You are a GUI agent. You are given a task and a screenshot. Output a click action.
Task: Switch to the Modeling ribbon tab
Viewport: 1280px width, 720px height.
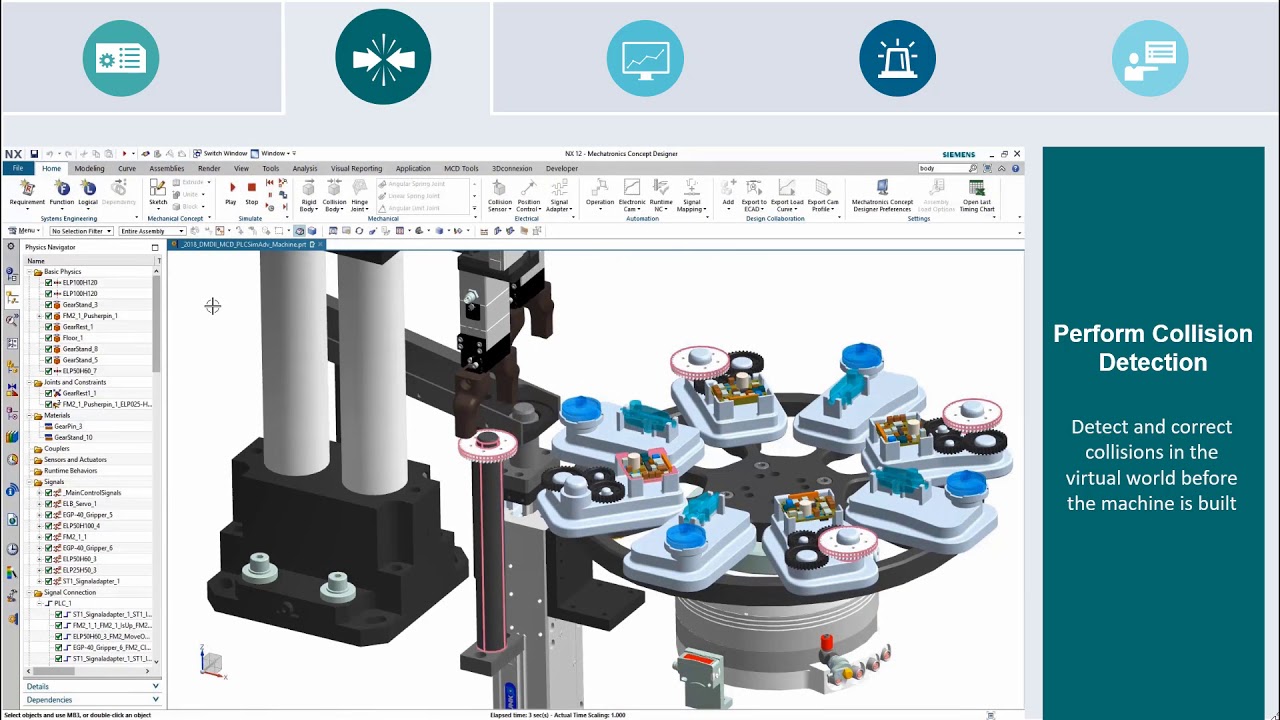[89, 168]
